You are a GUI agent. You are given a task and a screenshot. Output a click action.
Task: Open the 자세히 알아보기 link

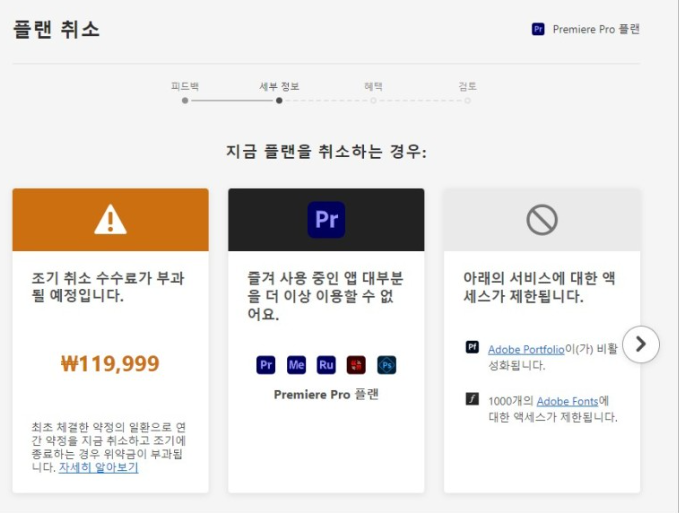pyautogui.click(x=99, y=468)
